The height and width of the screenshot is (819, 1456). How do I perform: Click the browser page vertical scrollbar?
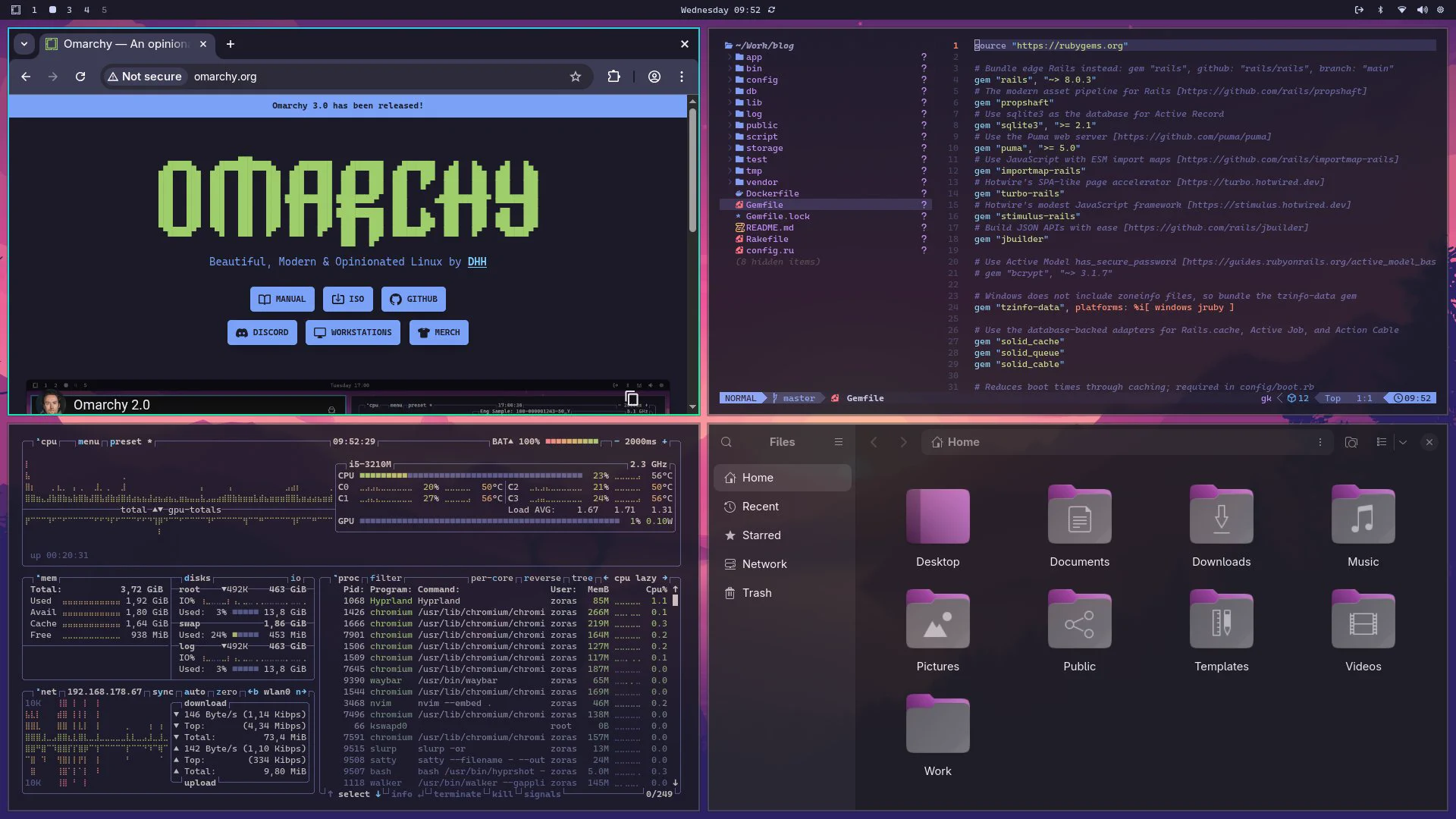(x=692, y=171)
